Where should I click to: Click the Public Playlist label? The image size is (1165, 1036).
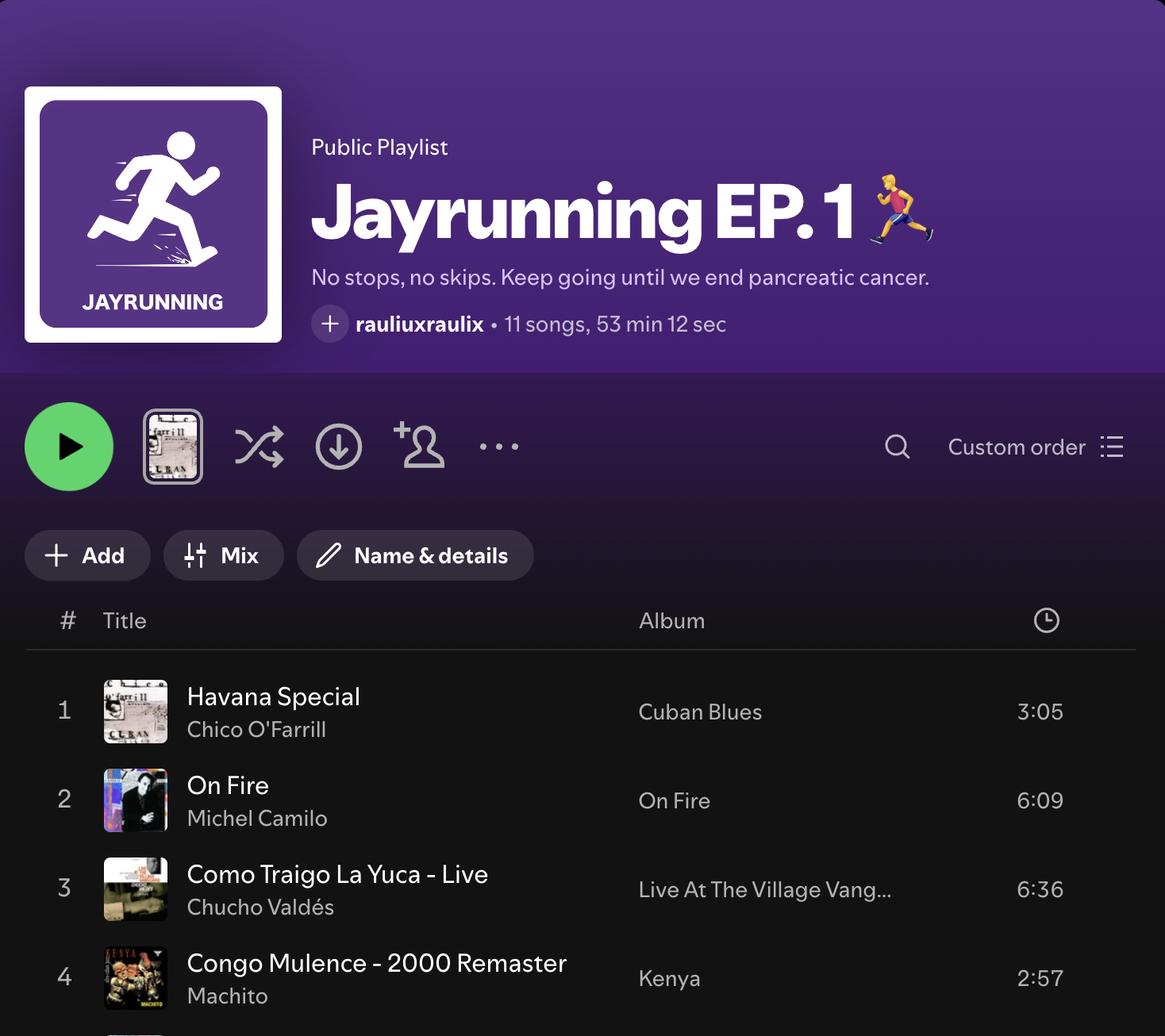[x=379, y=148]
